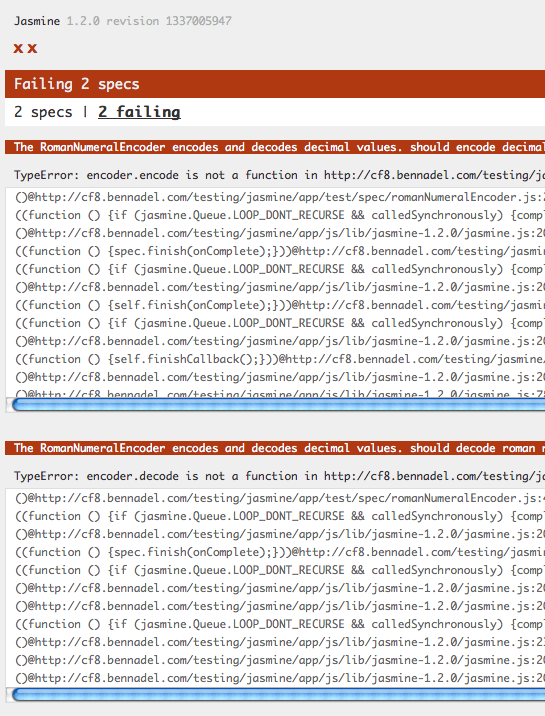The width and height of the screenshot is (545, 716).
Task: Click the 'revision 1337005947' version text
Action: 169,21
